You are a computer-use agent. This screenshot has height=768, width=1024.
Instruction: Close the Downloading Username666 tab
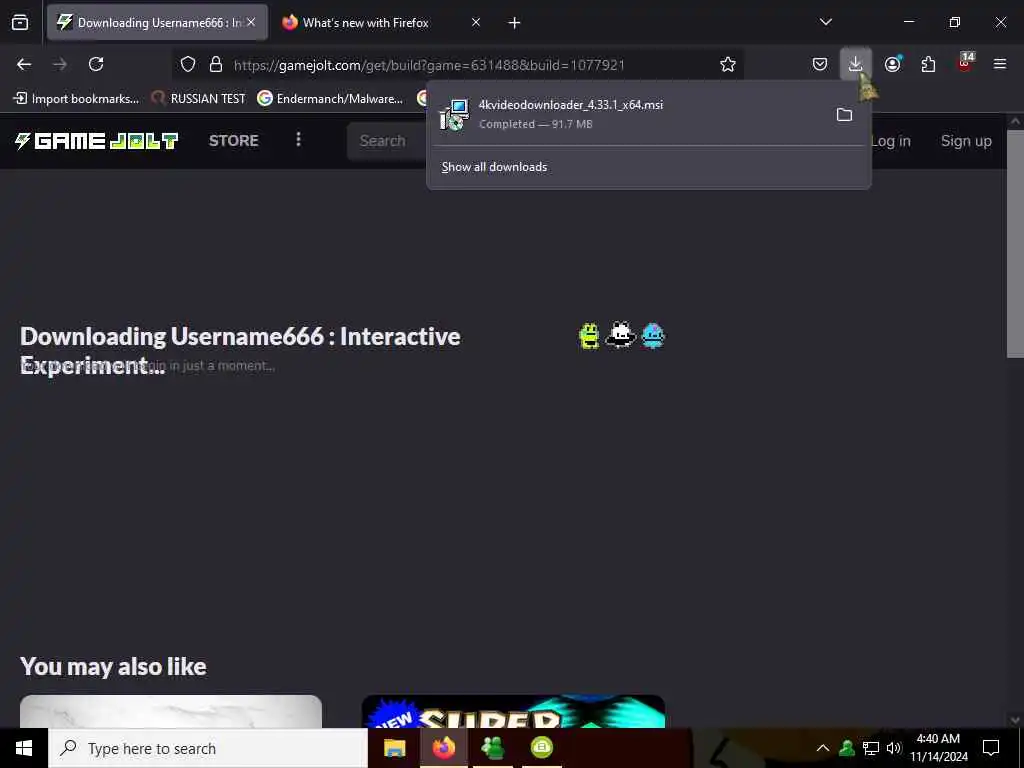(x=251, y=22)
